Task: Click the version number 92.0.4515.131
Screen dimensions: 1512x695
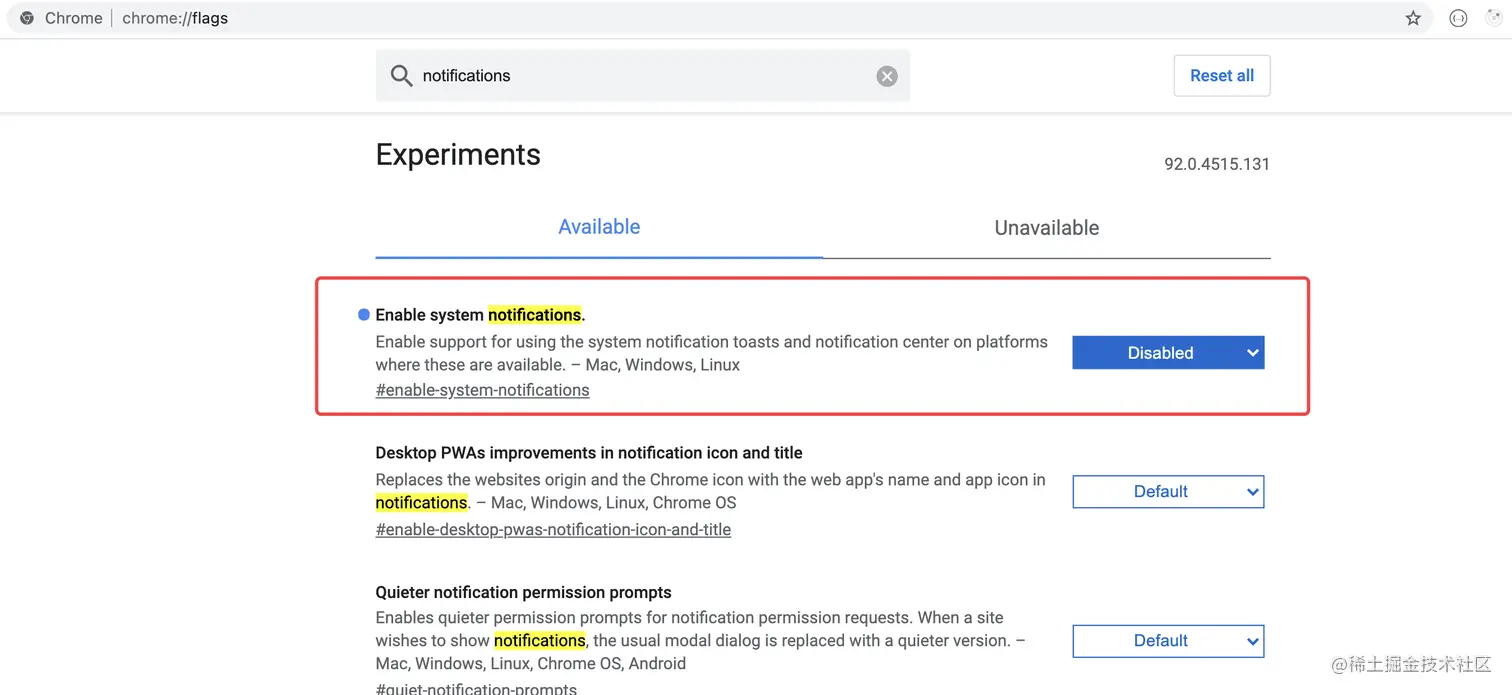Action: point(1216,164)
